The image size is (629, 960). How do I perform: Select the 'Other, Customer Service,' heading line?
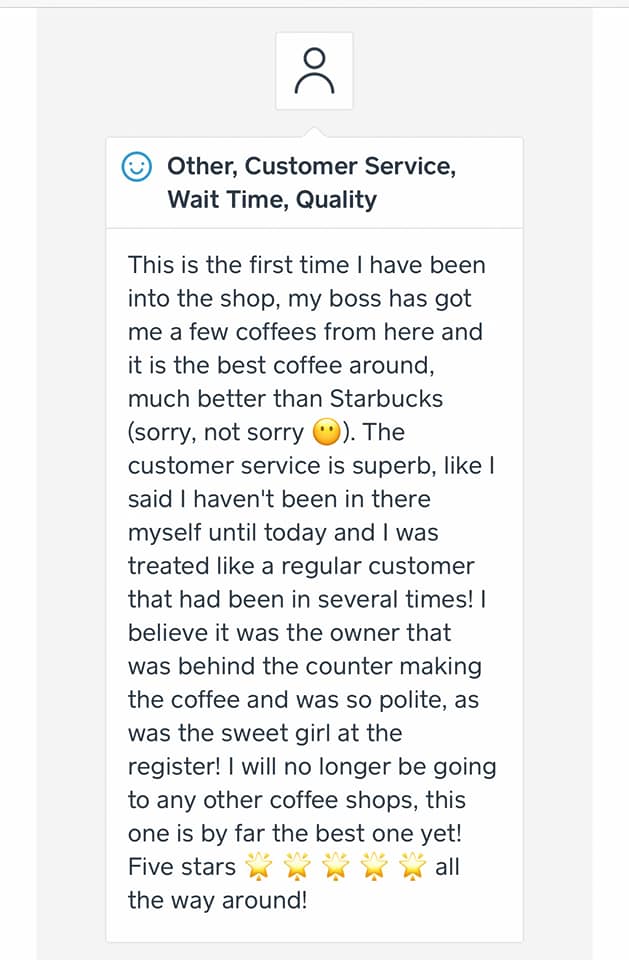312,167
